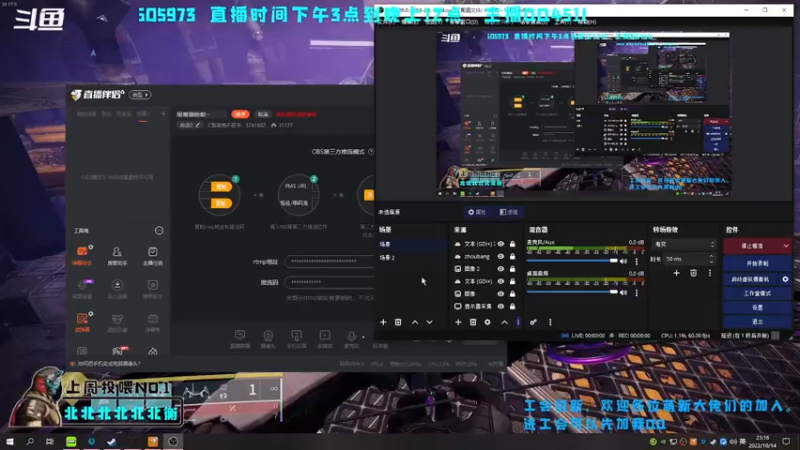800x450 pixels.
Task: Add a scene transition with plus icon
Action: [677, 273]
